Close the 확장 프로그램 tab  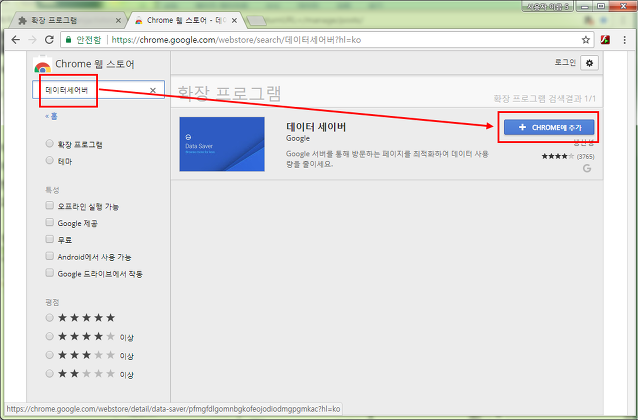pos(118,20)
